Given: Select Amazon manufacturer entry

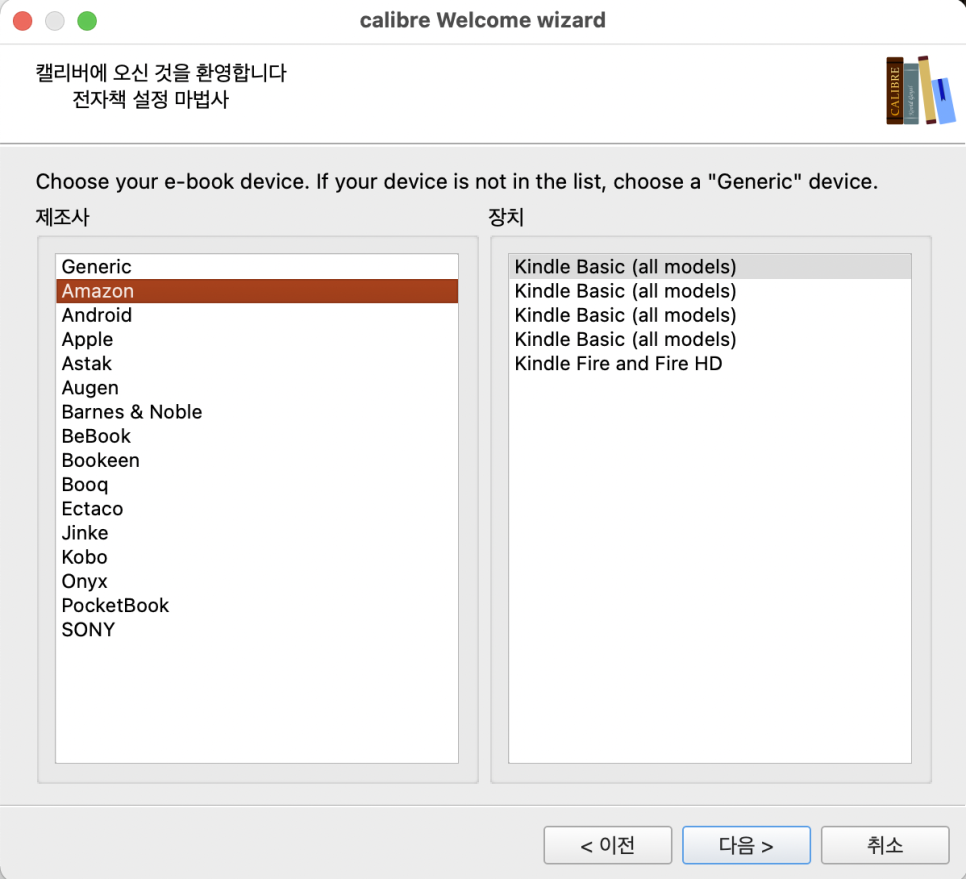Looking at the screenshot, I should pyautogui.click(x=257, y=291).
